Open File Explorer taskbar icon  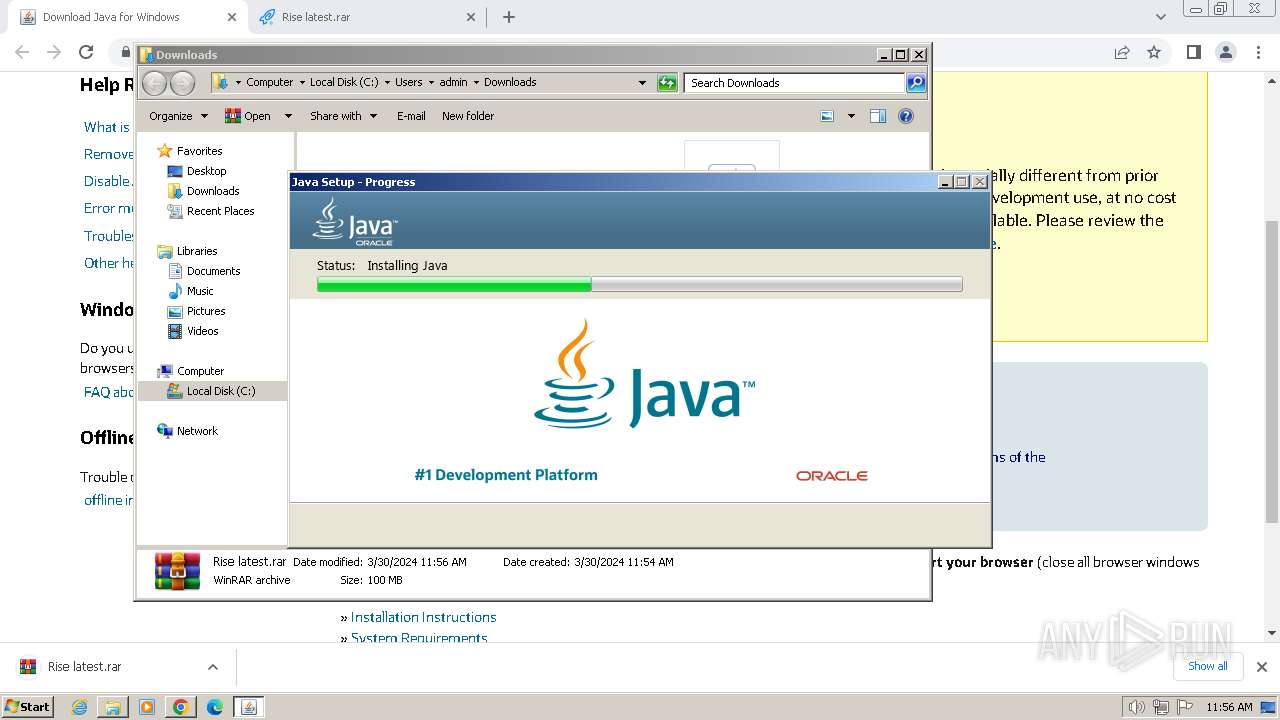(x=113, y=707)
